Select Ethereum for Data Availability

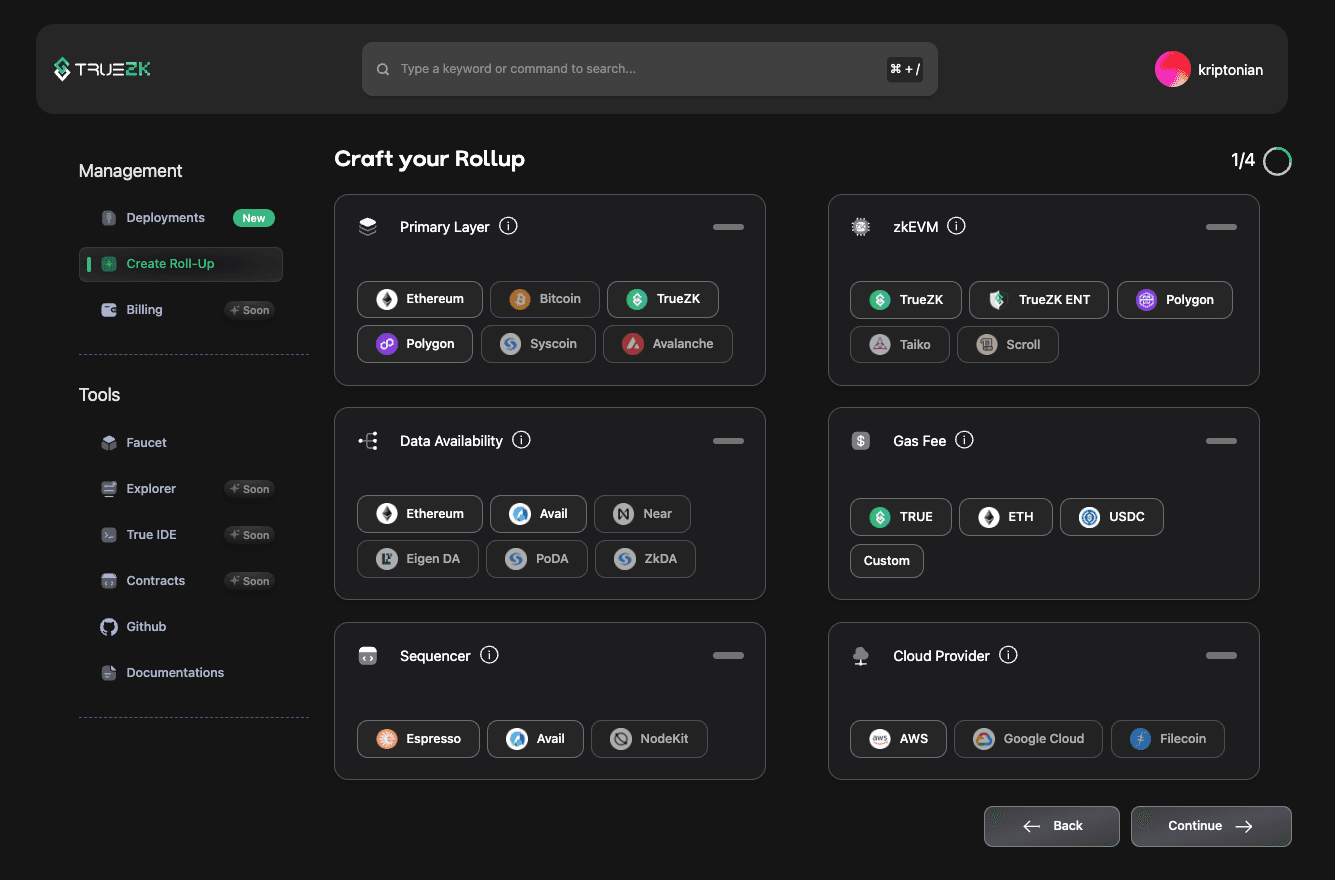[x=420, y=514]
